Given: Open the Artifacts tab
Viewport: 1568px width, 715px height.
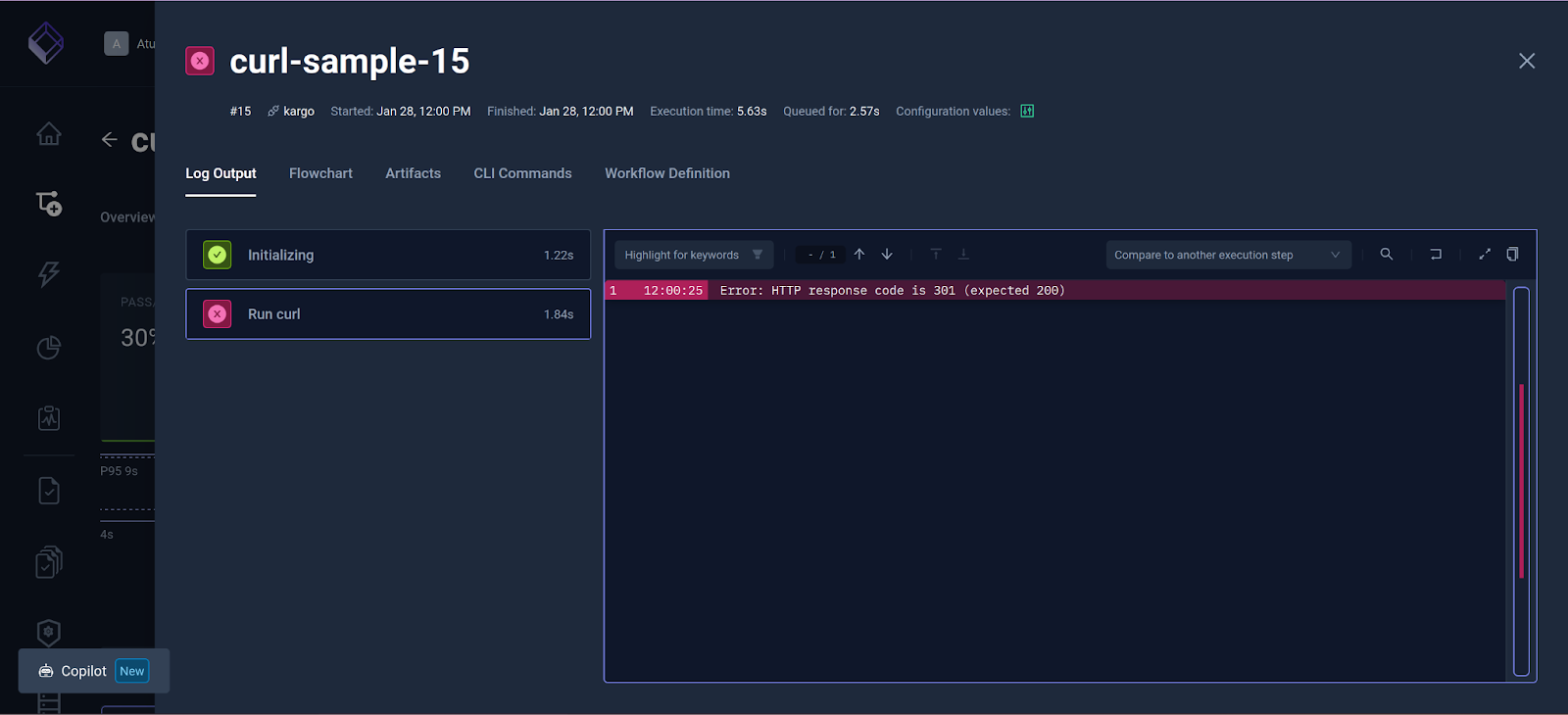Looking at the screenshot, I should pyautogui.click(x=413, y=173).
